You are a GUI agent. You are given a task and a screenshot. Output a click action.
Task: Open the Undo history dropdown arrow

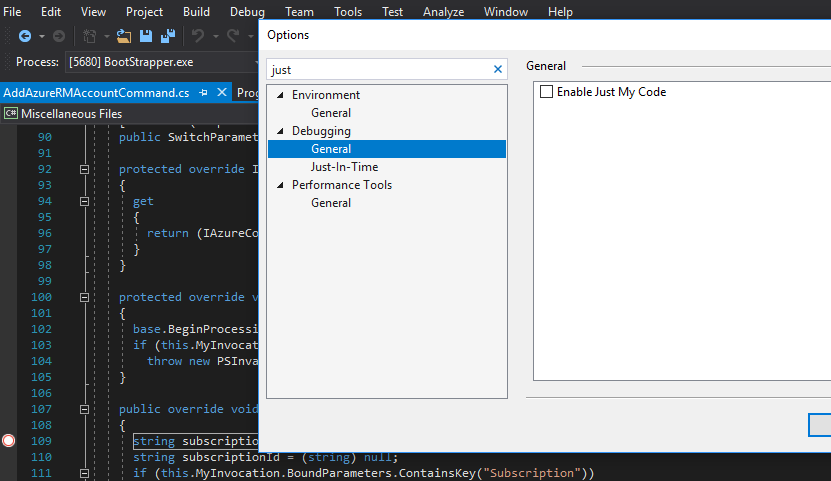click(x=216, y=37)
